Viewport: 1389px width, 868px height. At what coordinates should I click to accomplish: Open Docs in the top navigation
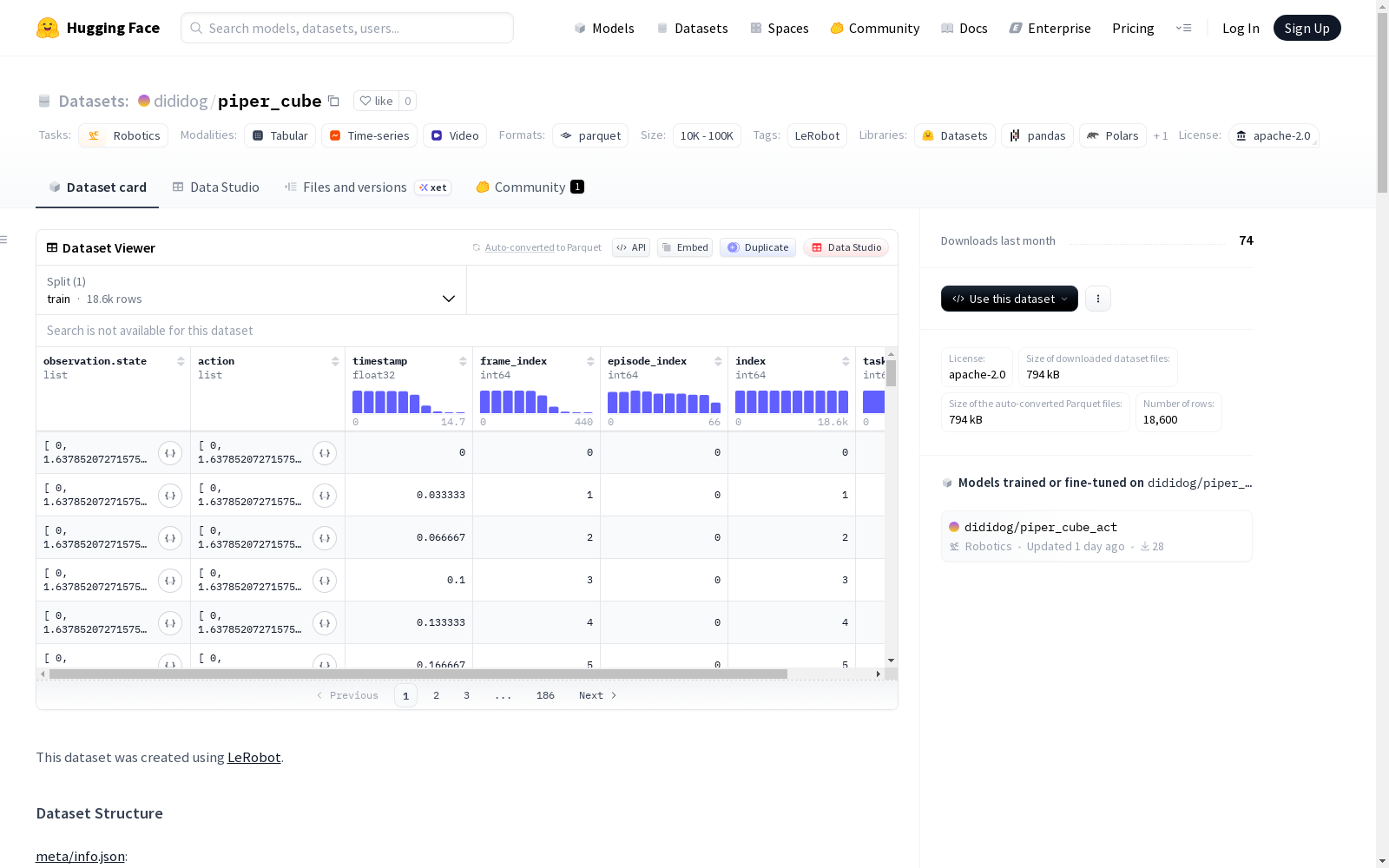tap(964, 28)
